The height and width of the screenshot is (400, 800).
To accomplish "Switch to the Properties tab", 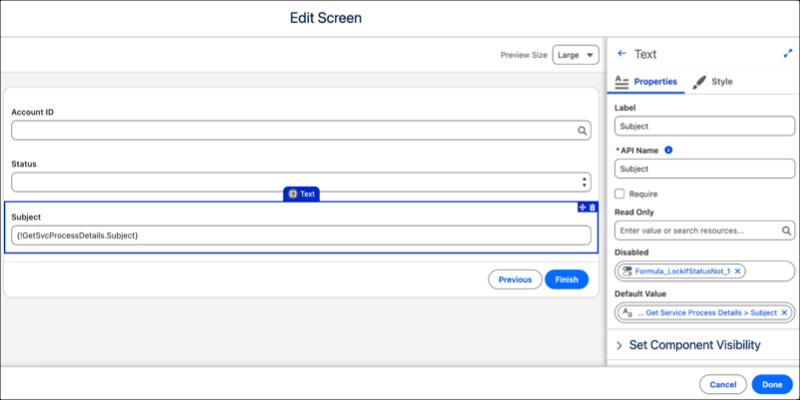I will [646, 82].
